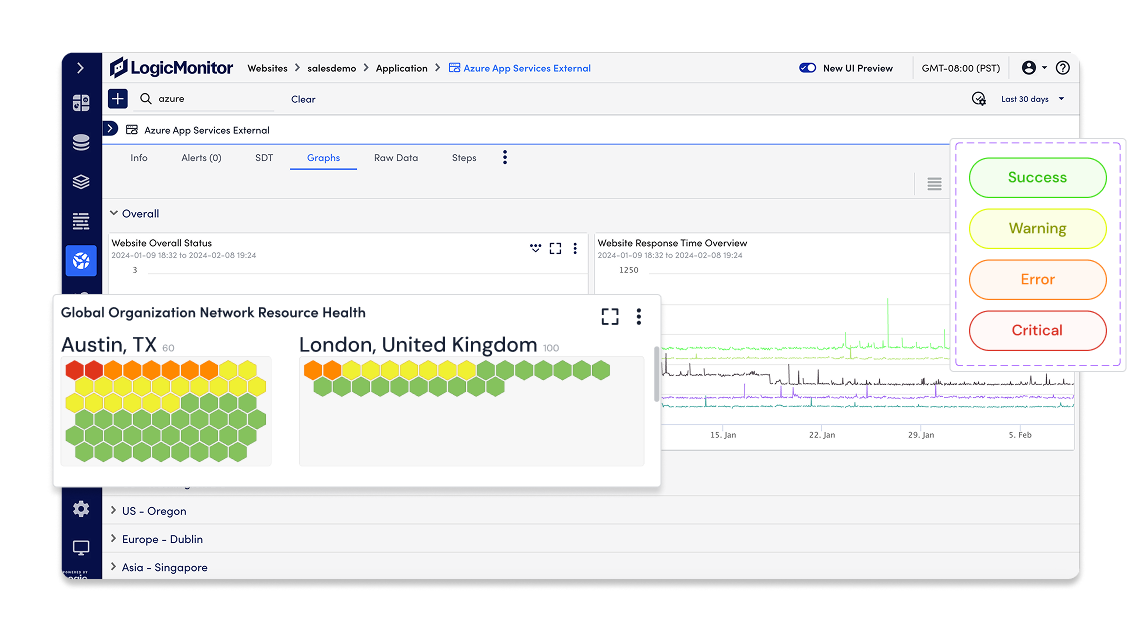Switch to the Steps tab

pyautogui.click(x=464, y=158)
